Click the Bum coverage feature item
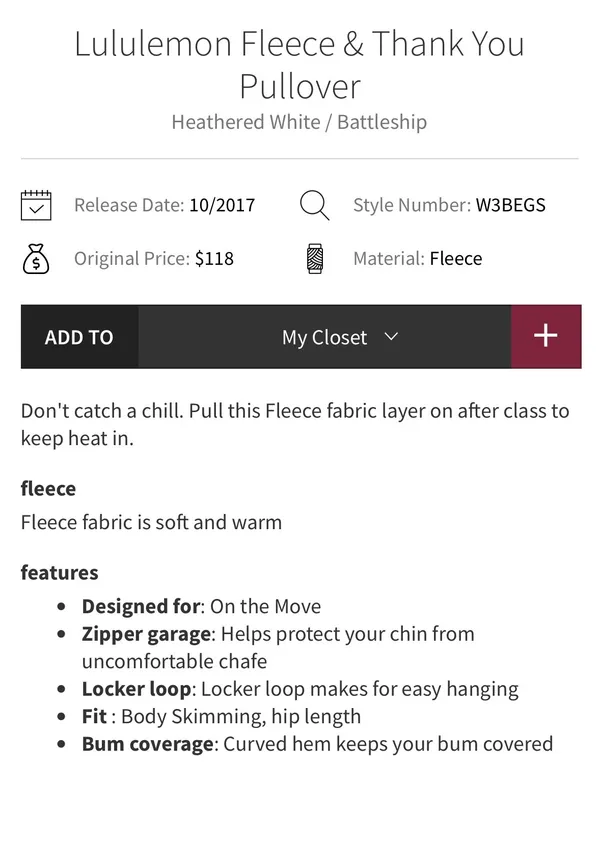This screenshot has height=847, width=600. (x=318, y=744)
